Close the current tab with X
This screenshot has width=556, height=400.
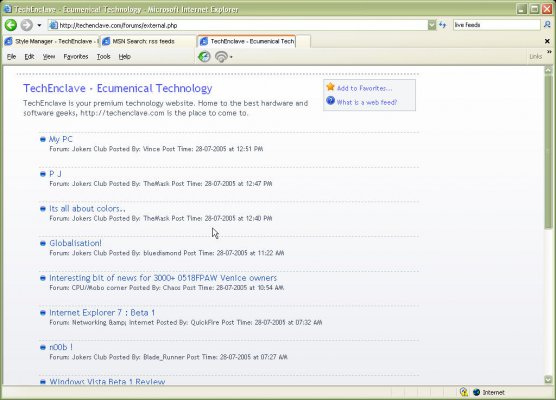tap(547, 41)
